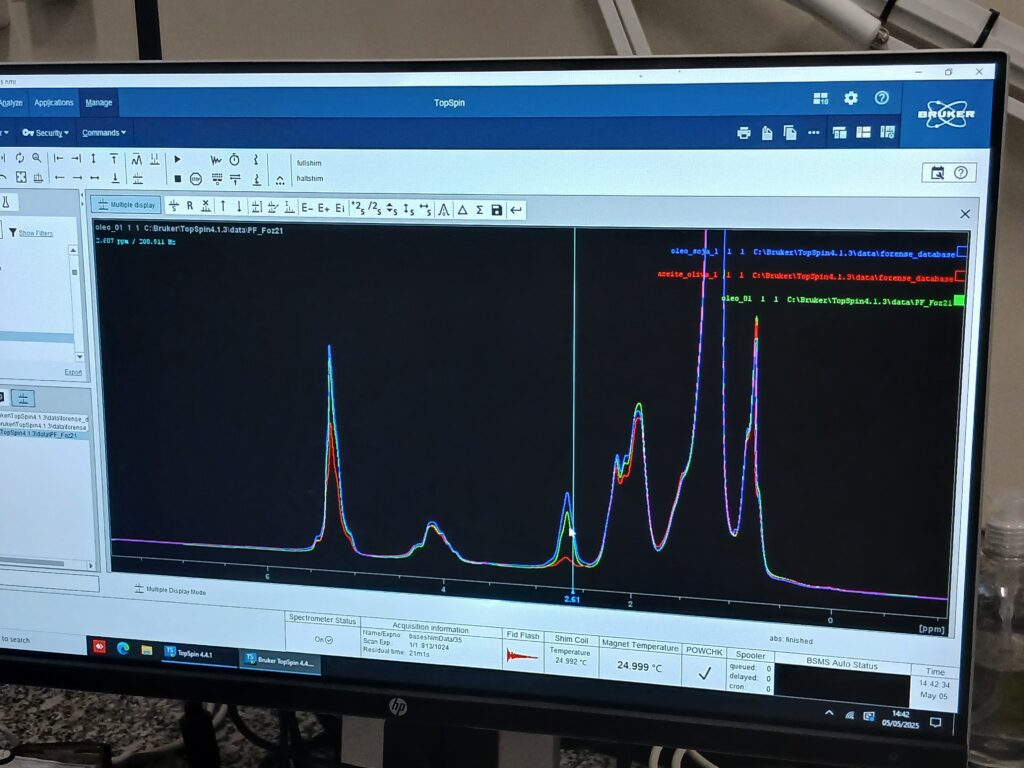Screen dimensions: 1024x768
Task: Click the return arrow to exit multiple display
Action: [516, 210]
